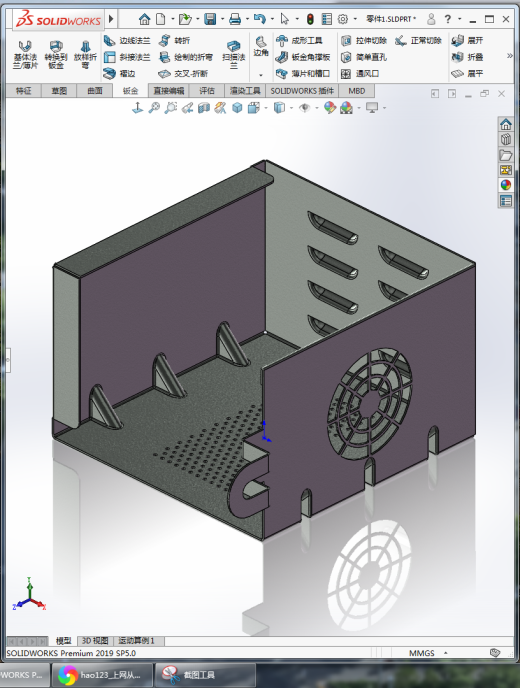The image size is (520, 688).
Task: Choose the 褶边 hem tool
Action: click(x=119, y=73)
